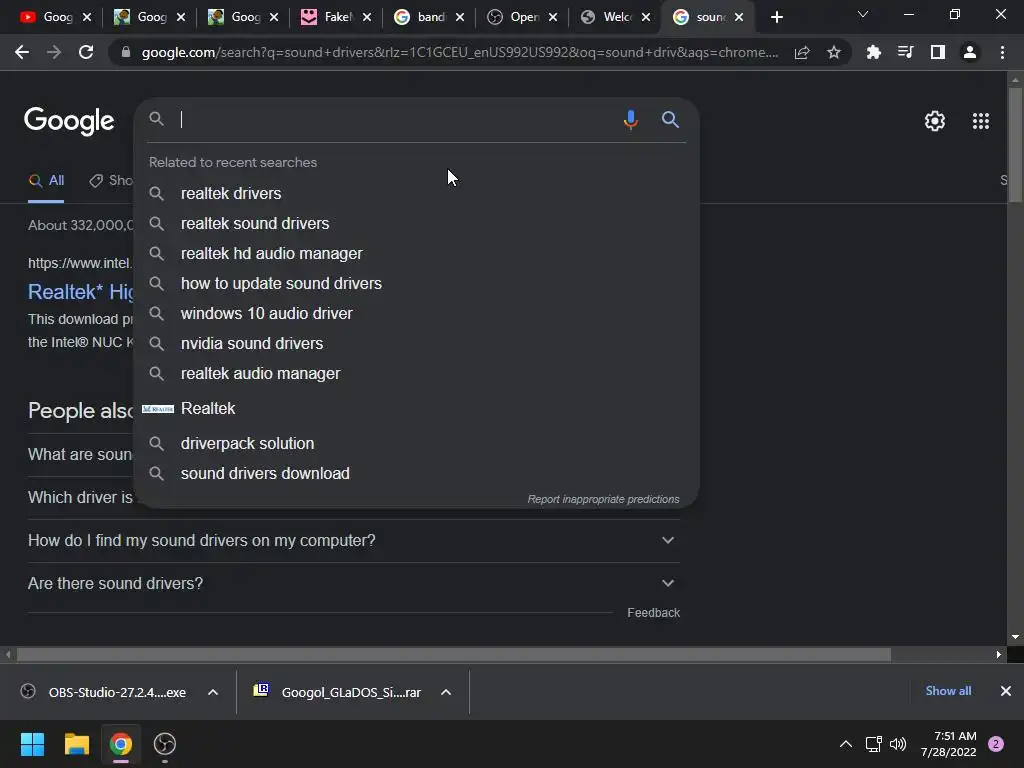Open the notification count badge

point(996,744)
